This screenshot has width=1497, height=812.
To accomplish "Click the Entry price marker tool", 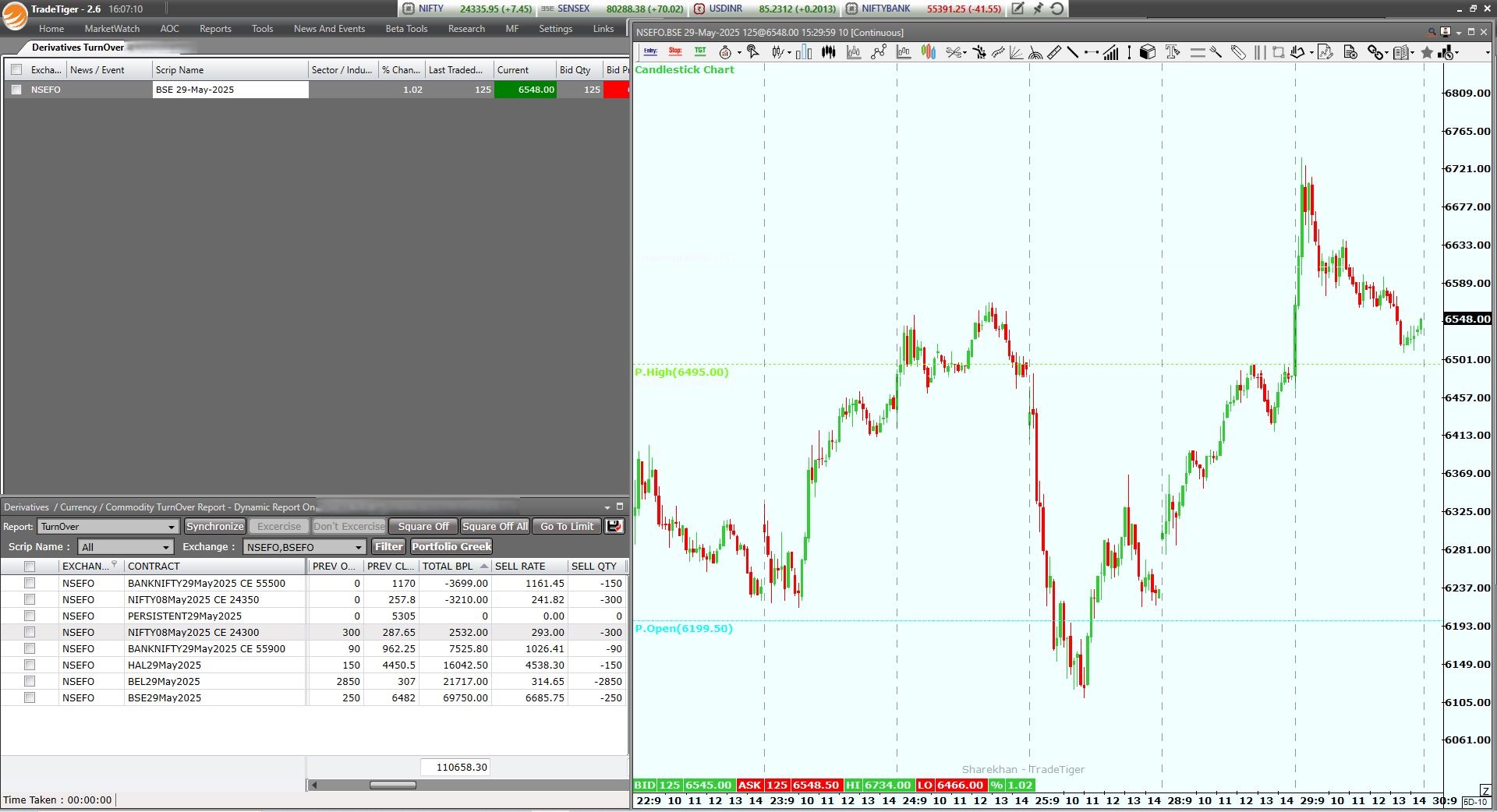I will [x=650, y=51].
